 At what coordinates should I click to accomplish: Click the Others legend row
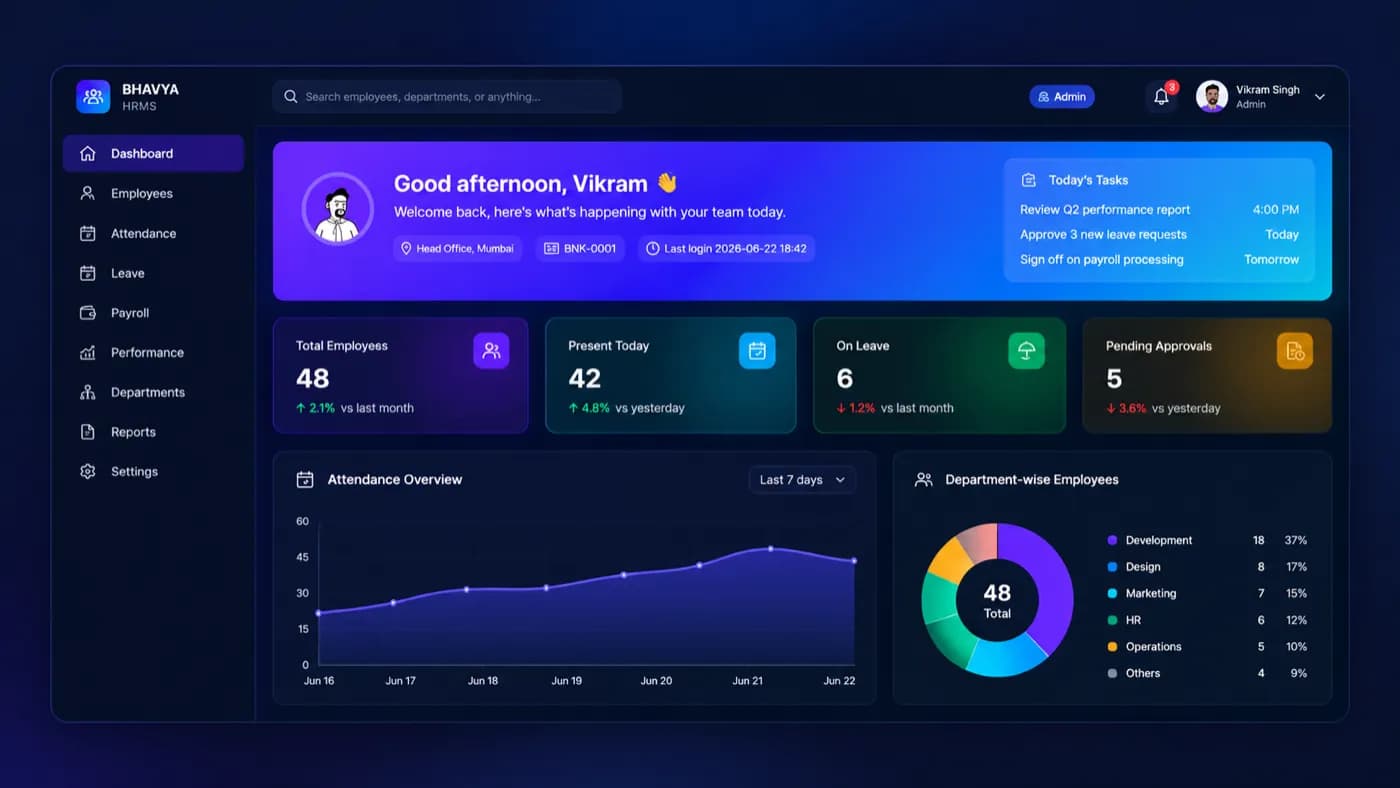(x=1207, y=674)
